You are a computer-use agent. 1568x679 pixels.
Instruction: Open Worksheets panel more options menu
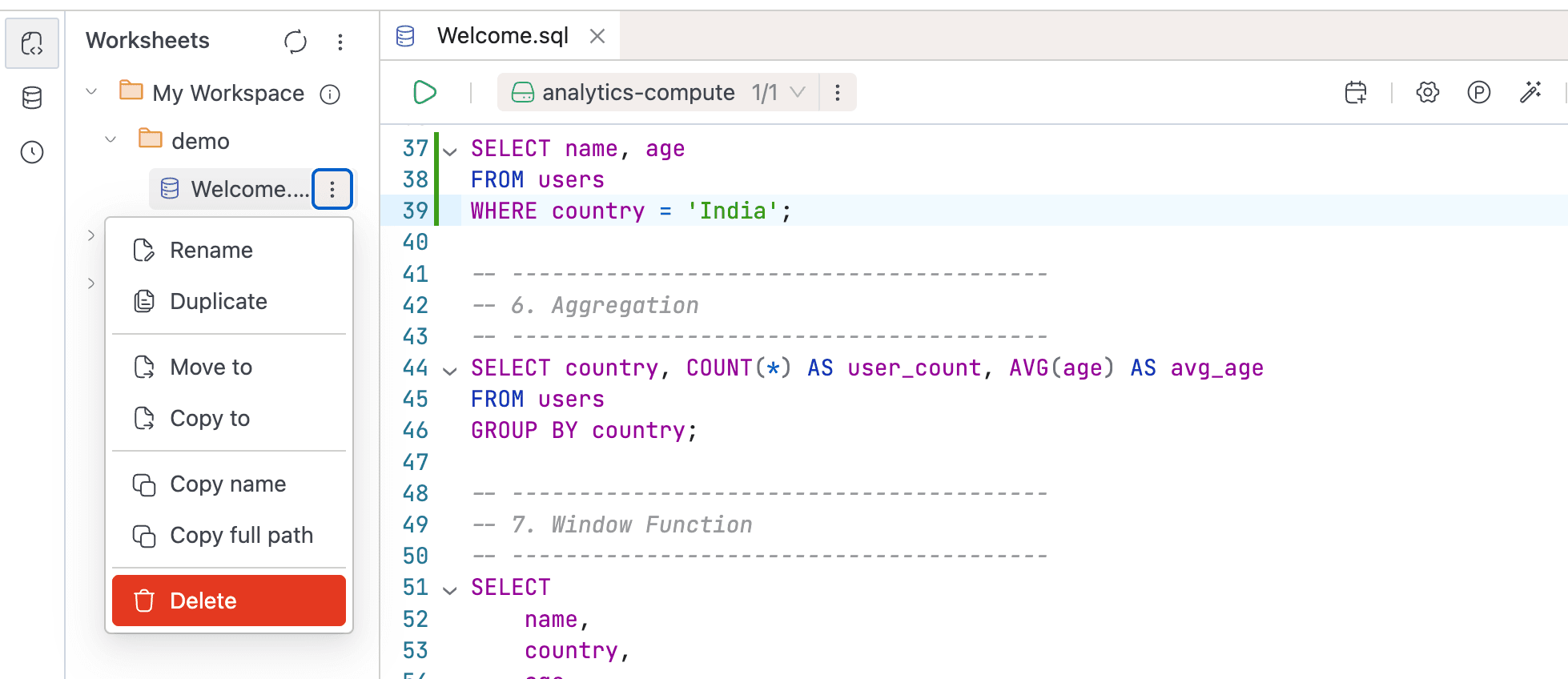[340, 42]
